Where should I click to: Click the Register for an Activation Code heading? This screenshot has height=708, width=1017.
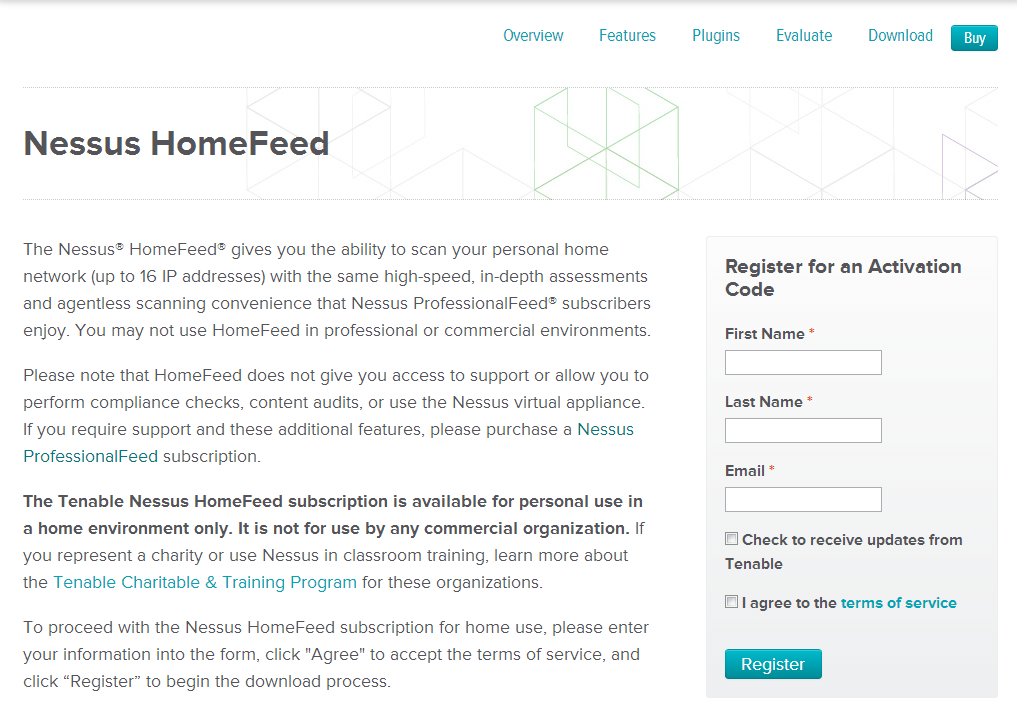(x=842, y=278)
